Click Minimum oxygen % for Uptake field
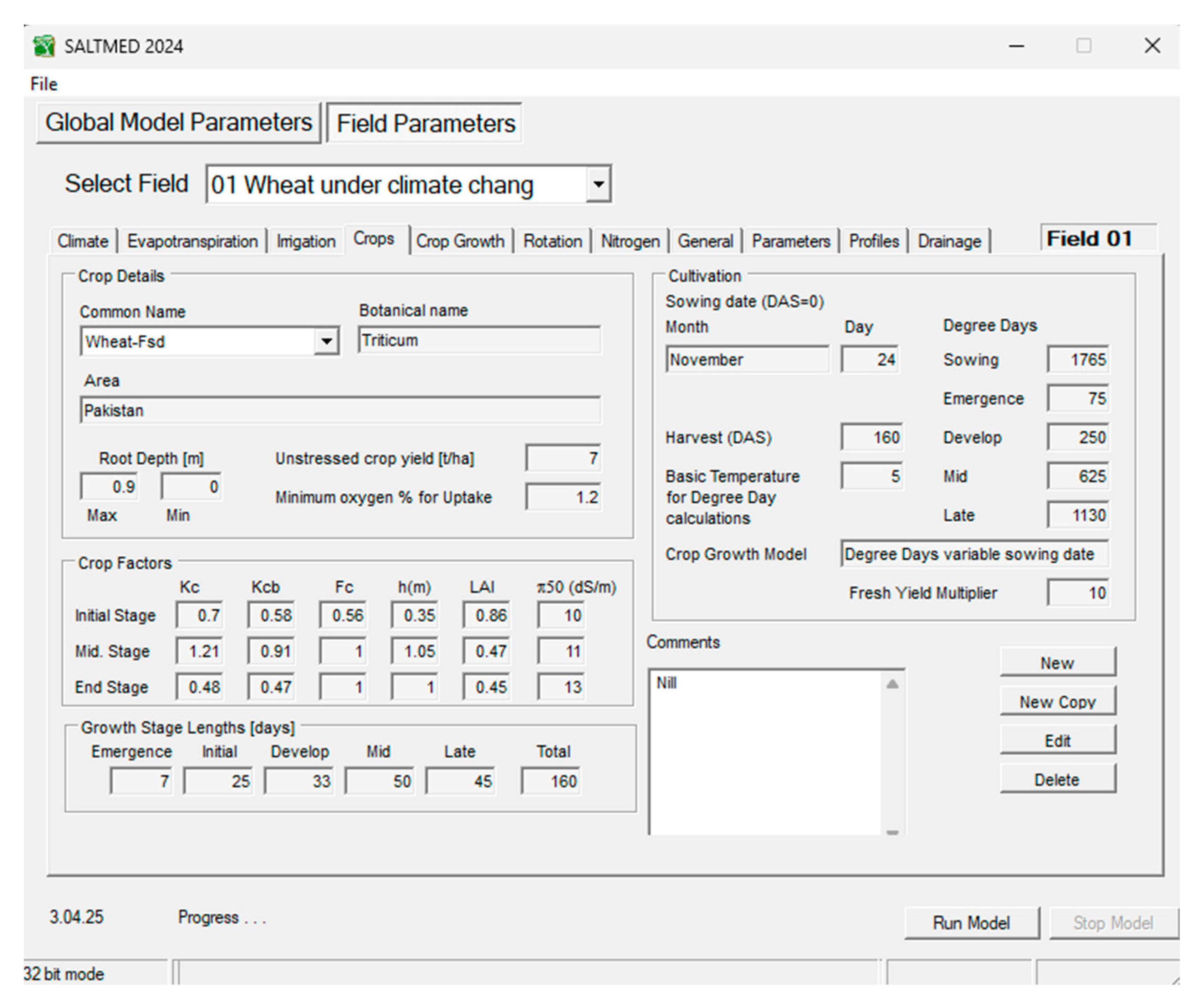The image size is (1193, 1008). [563, 497]
